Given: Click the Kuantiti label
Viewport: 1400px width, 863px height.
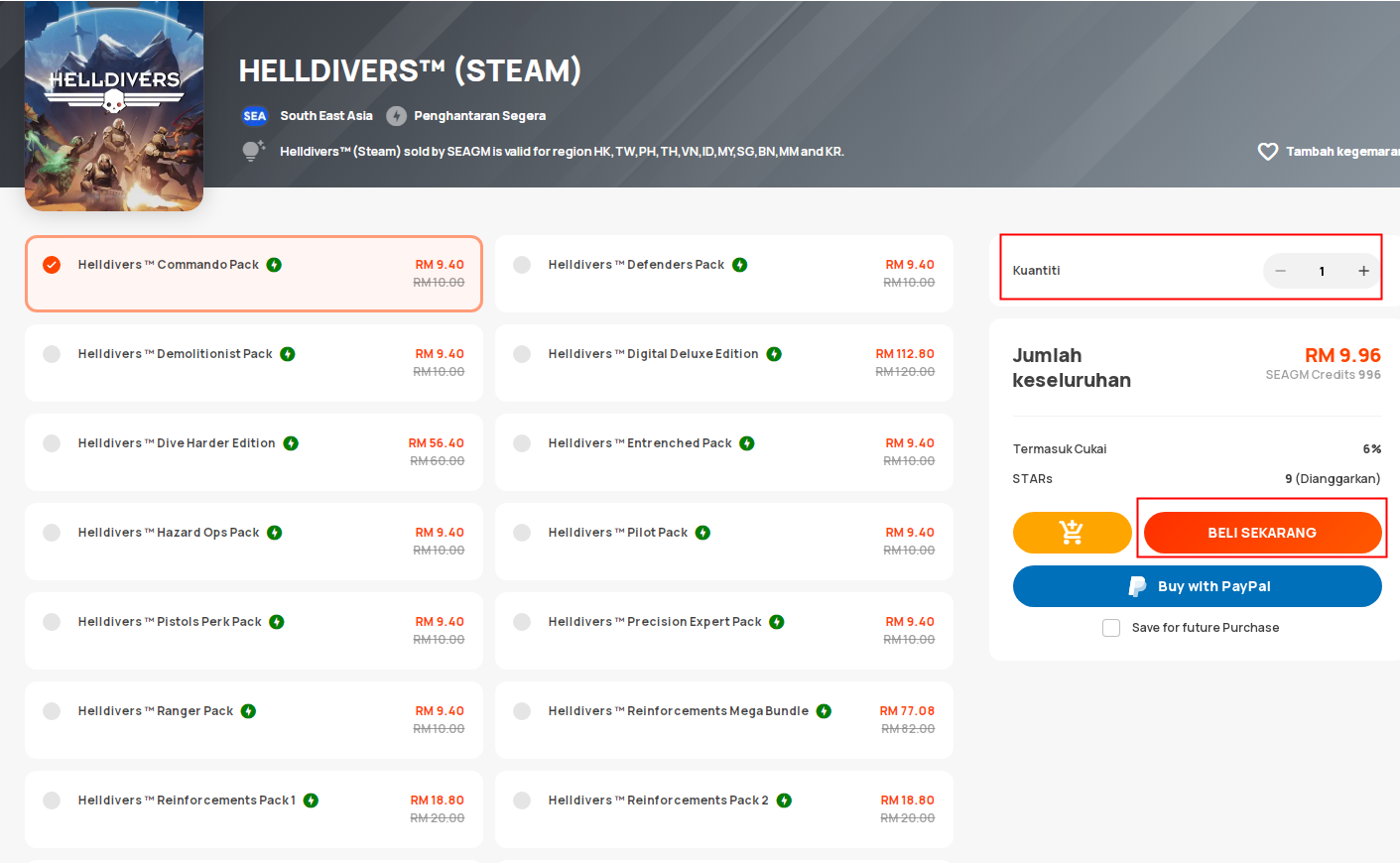Looking at the screenshot, I should pyautogui.click(x=1037, y=271).
